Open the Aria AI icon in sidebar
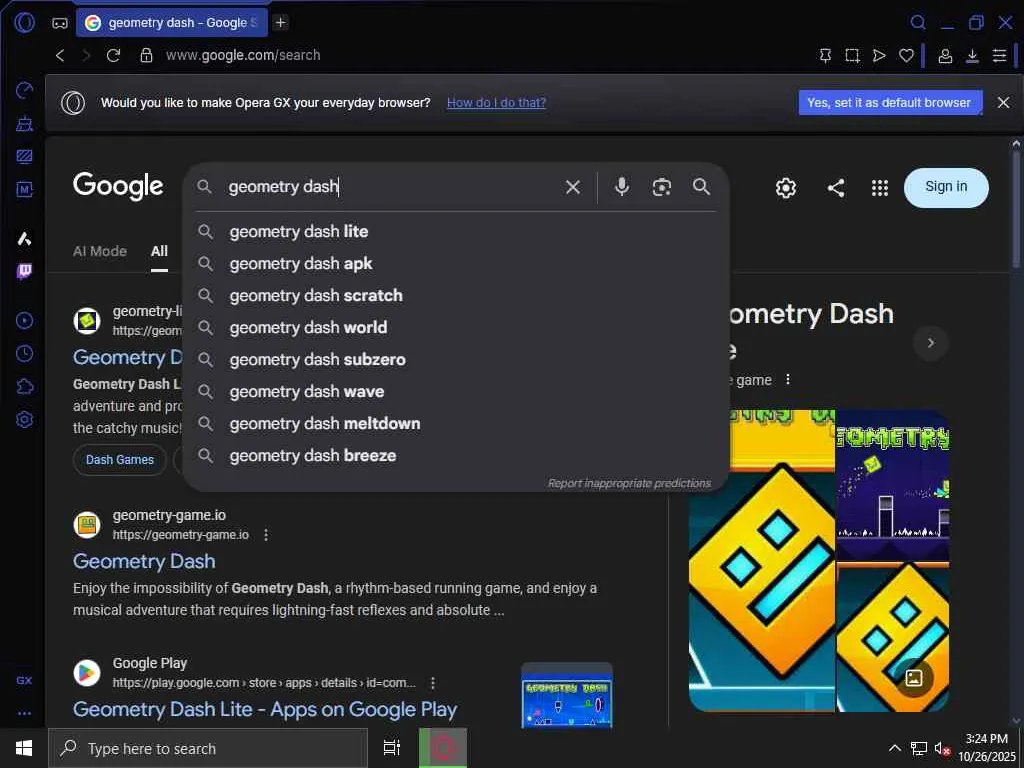 (x=25, y=239)
